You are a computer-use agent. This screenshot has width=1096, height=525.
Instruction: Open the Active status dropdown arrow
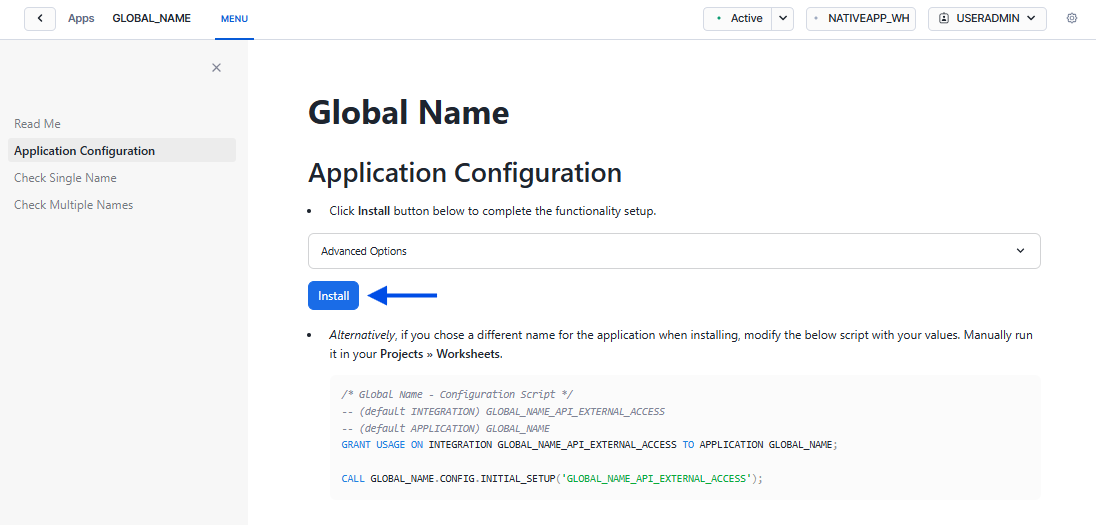point(783,19)
